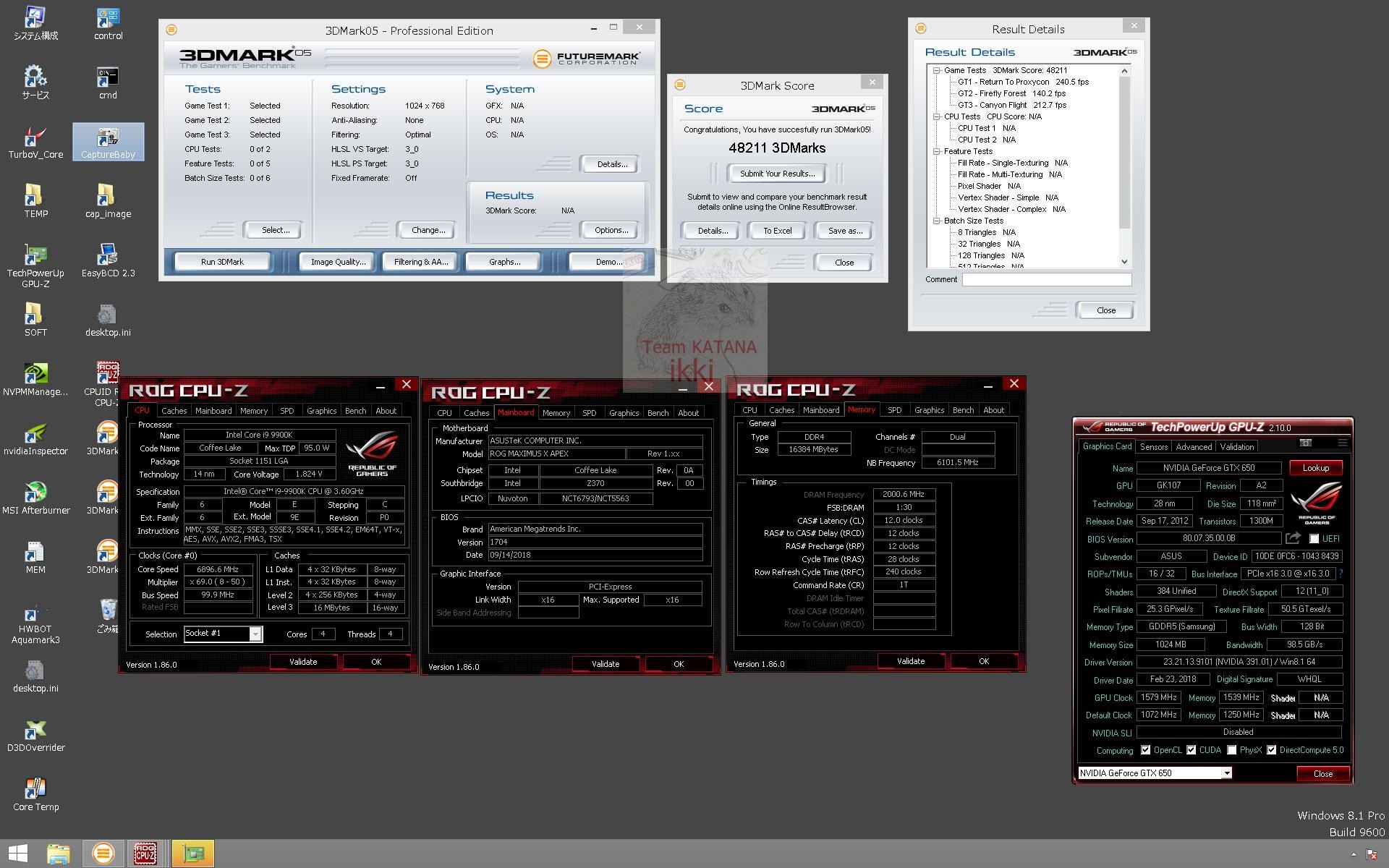Open EasyBCD 2.3 desktop shortcut
Image resolution: width=1389 pixels, height=868 pixels.
pyautogui.click(x=108, y=261)
